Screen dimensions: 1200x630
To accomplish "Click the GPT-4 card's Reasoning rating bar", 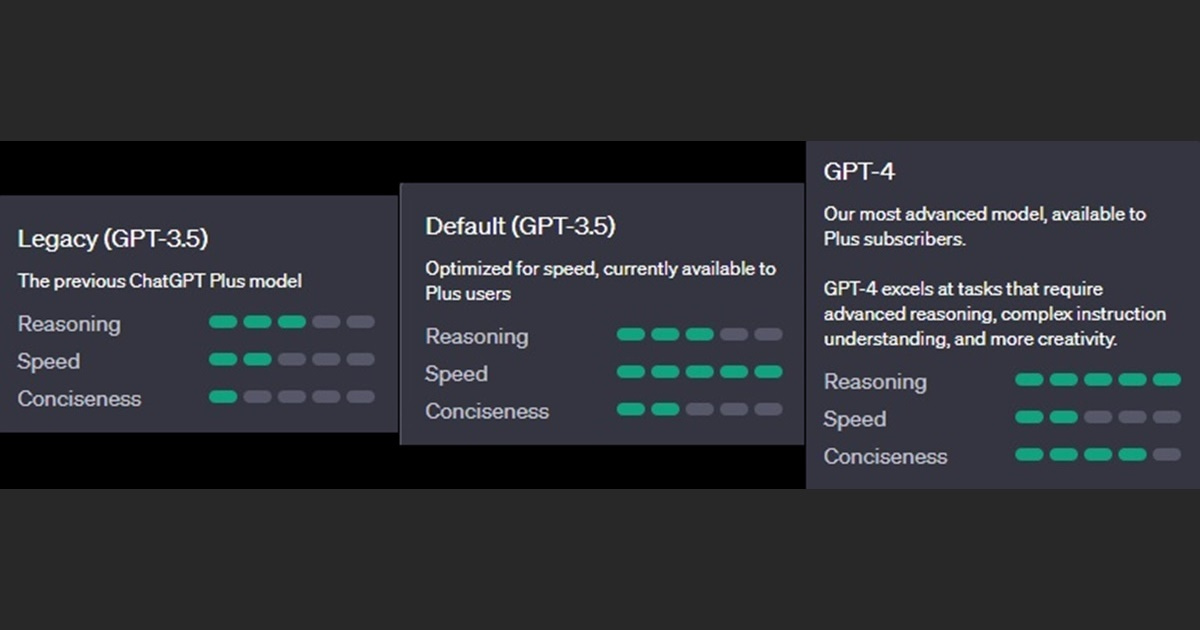I will 1097,380.
